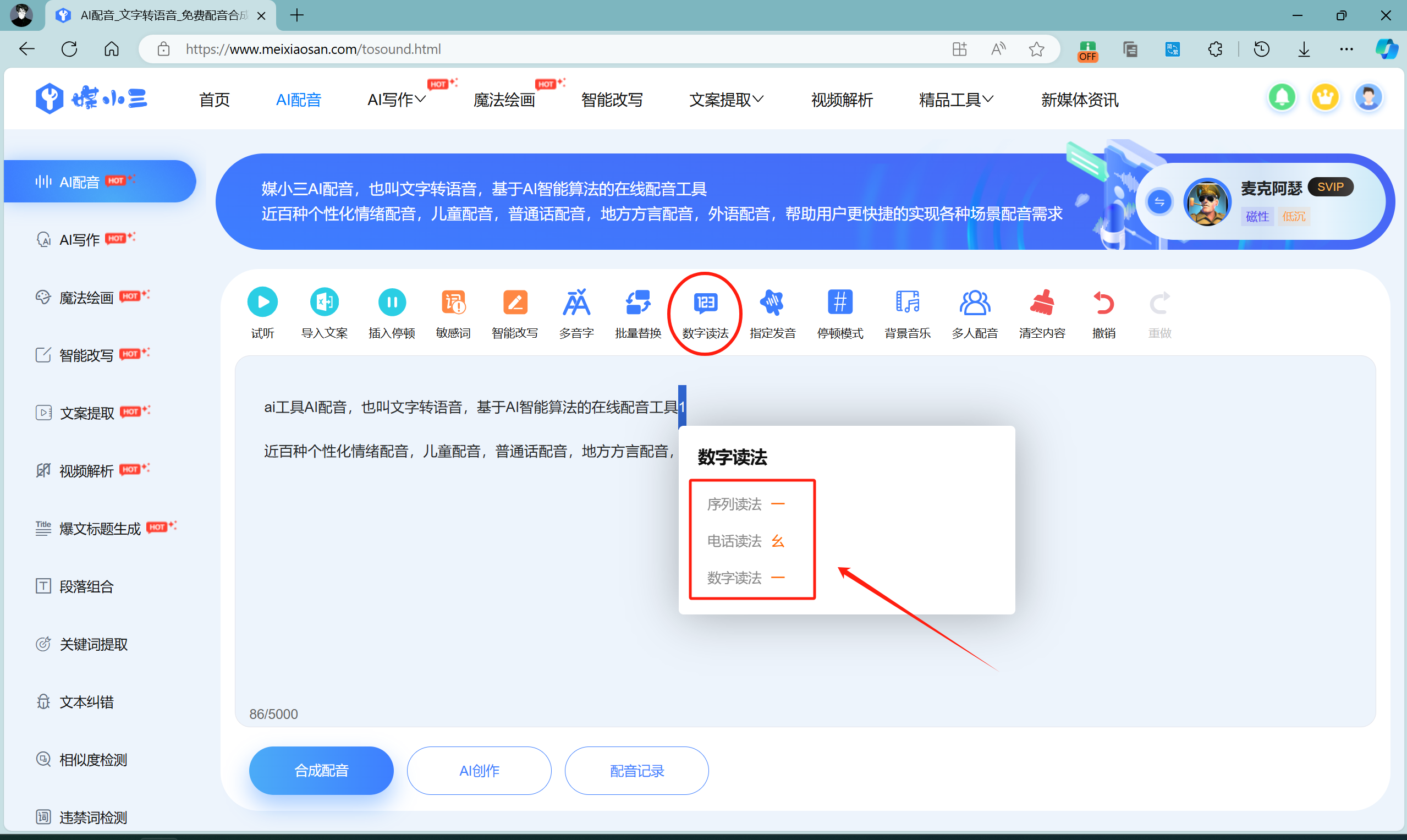
Task: Open 智能改写 in the top navigation
Action: click(612, 100)
